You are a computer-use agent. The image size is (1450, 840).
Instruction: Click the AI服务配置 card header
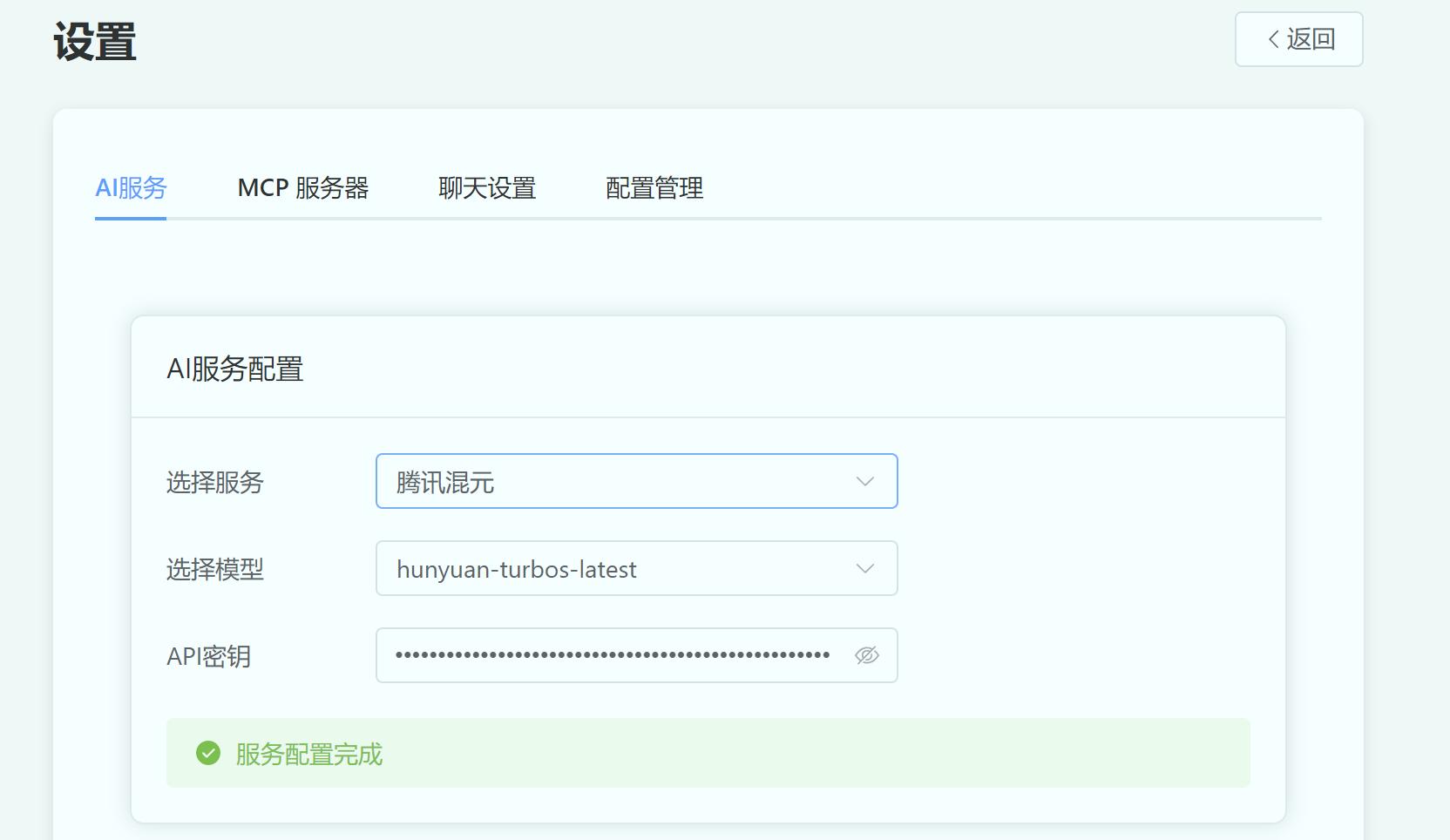(235, 369)
